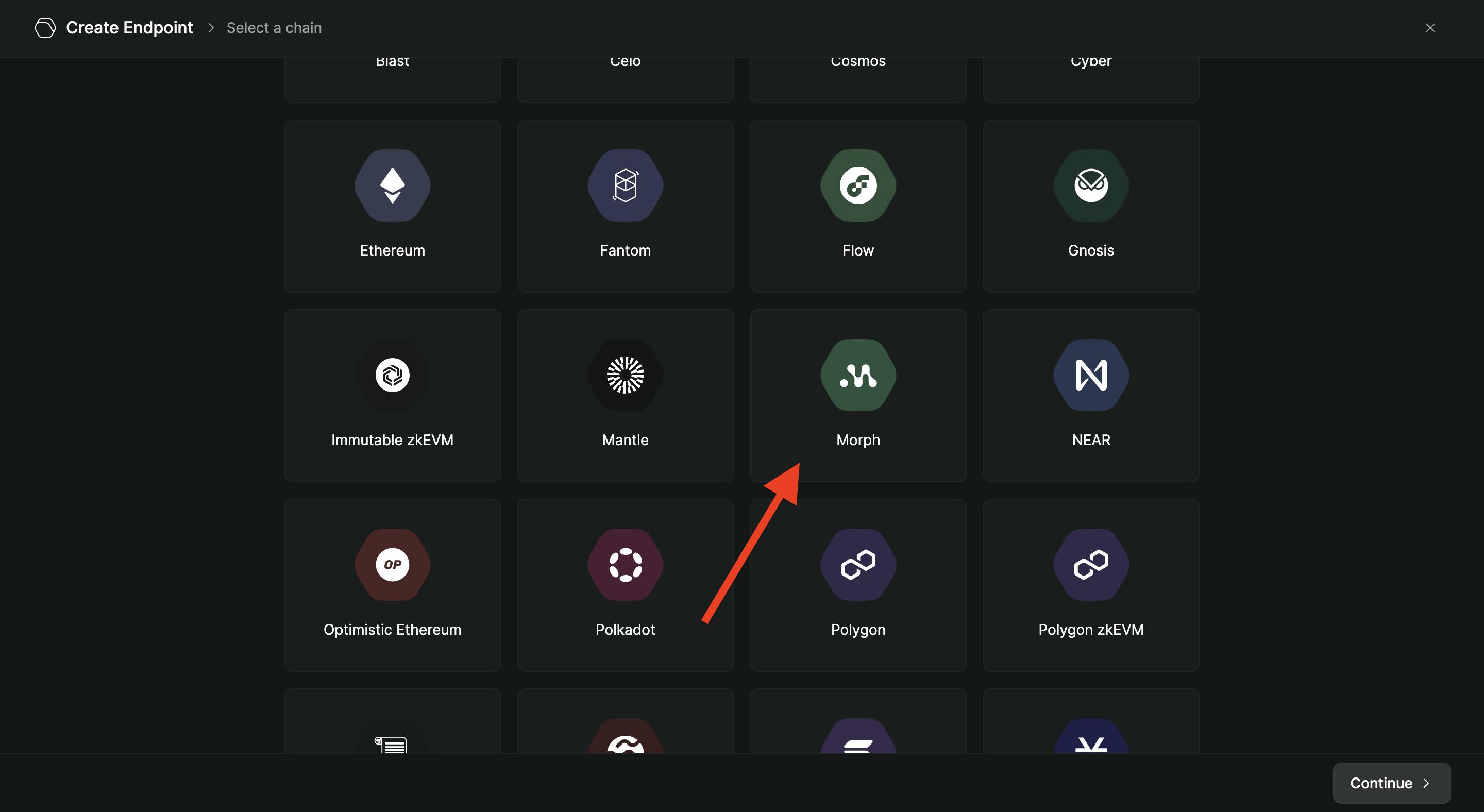Click the 'Flow' label text
The image size is (1484, 812).
tap(858, 250)
